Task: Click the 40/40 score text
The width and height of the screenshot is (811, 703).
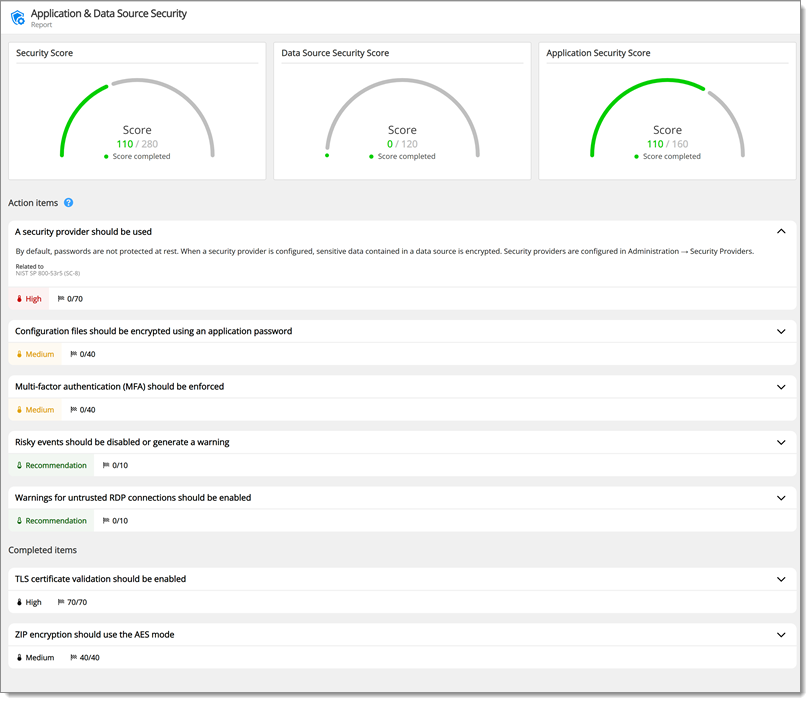Action: [x=89, y=657]
